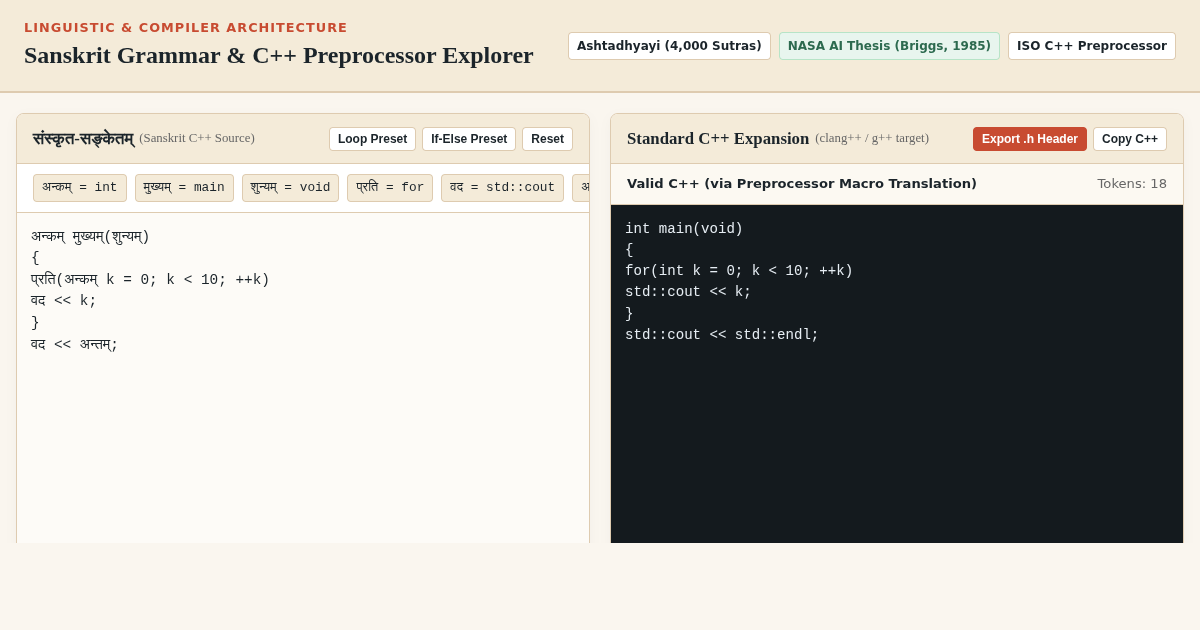Click the प्रति = for macro chip
The height and width of the screenshot is (630, 1200).
tap(390, 188)
